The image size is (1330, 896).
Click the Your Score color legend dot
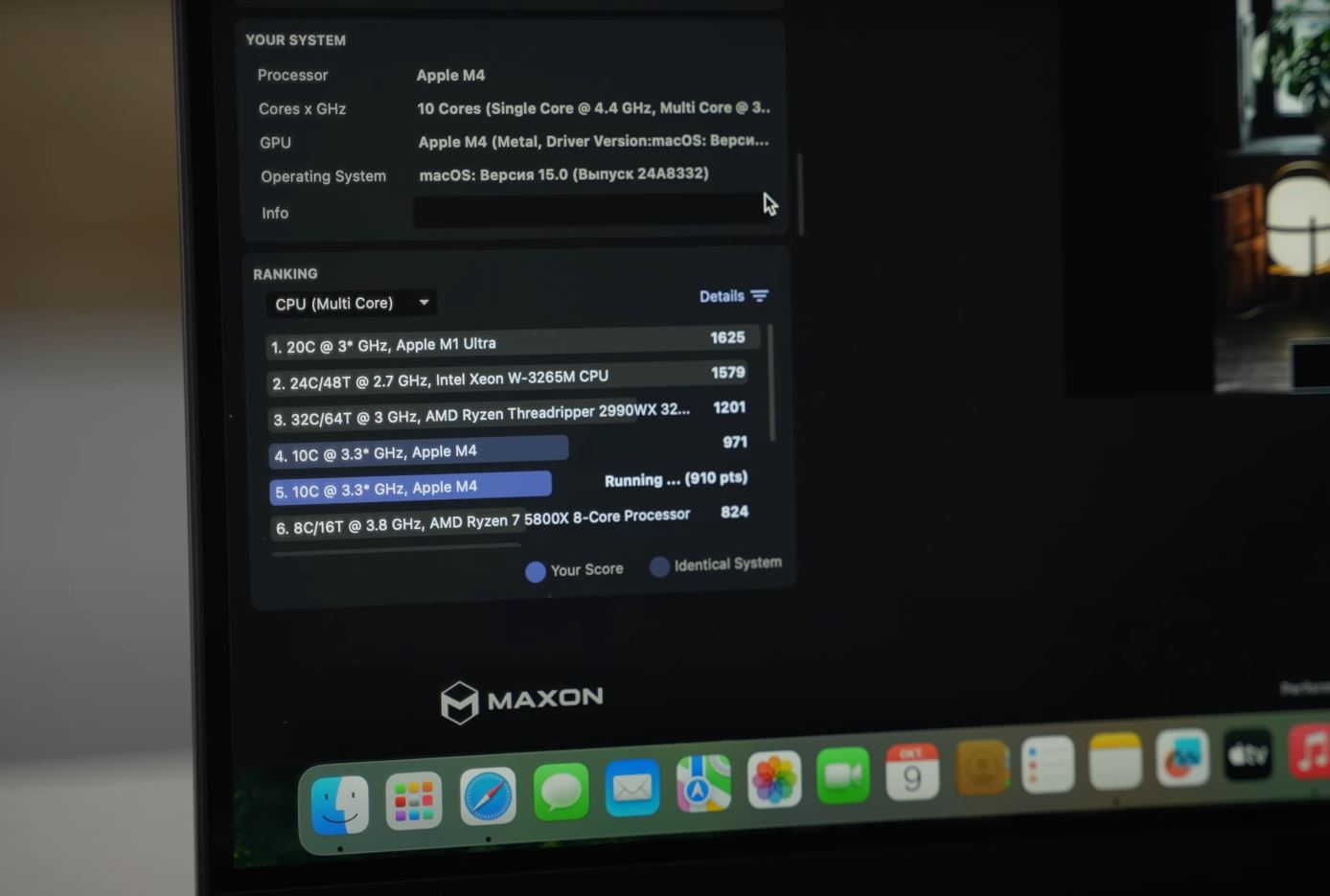point(536,571)
